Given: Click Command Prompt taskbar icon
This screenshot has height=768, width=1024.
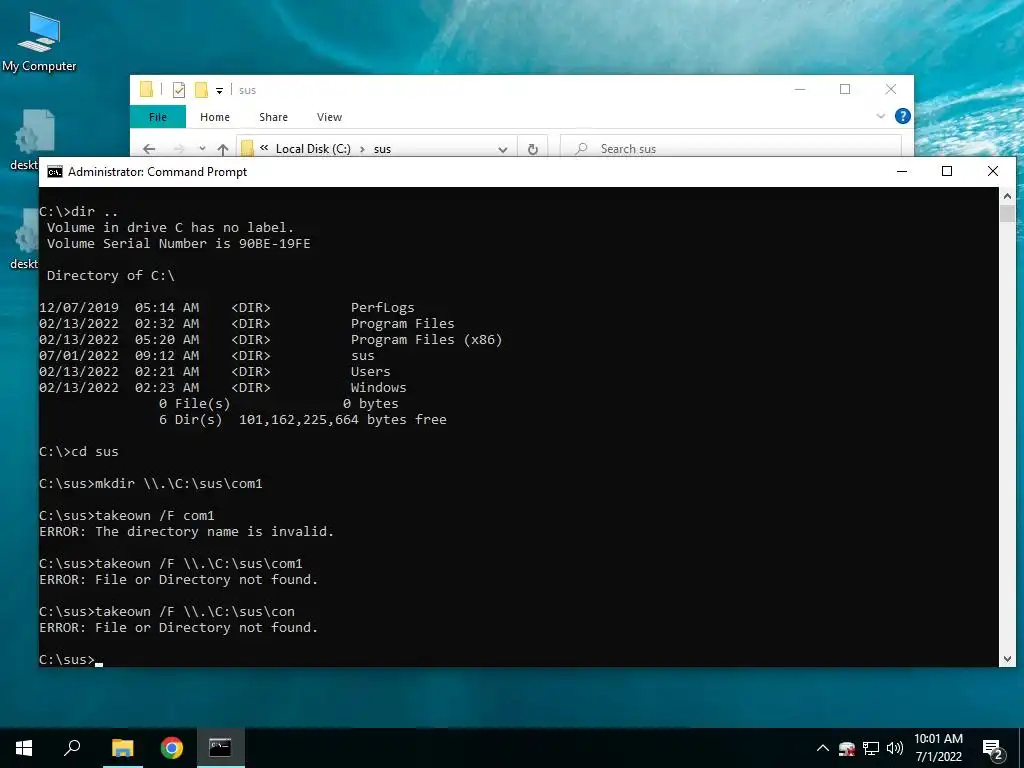Looking at the screenshot, I should click(220, 748).
